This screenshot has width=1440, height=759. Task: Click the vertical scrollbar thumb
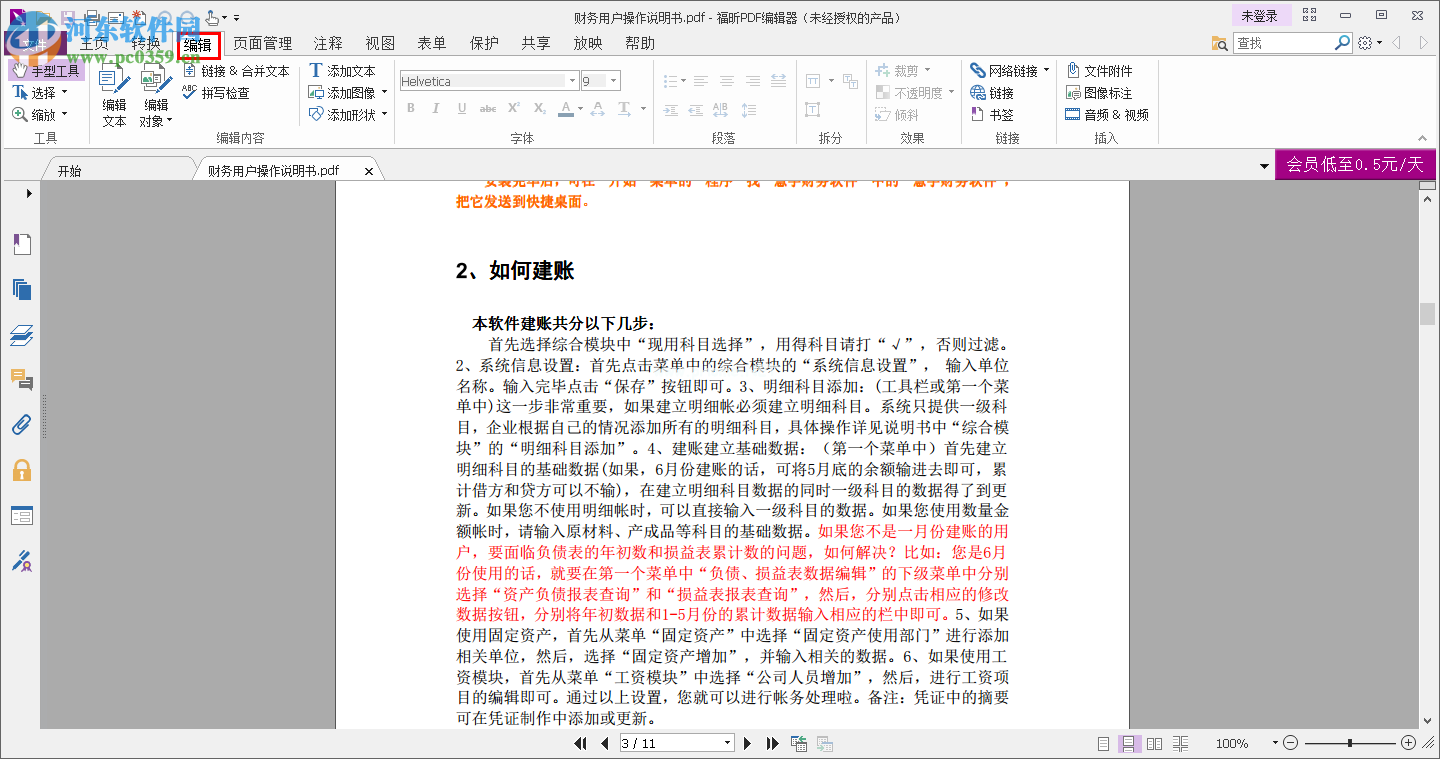[x=1428, y=314]
